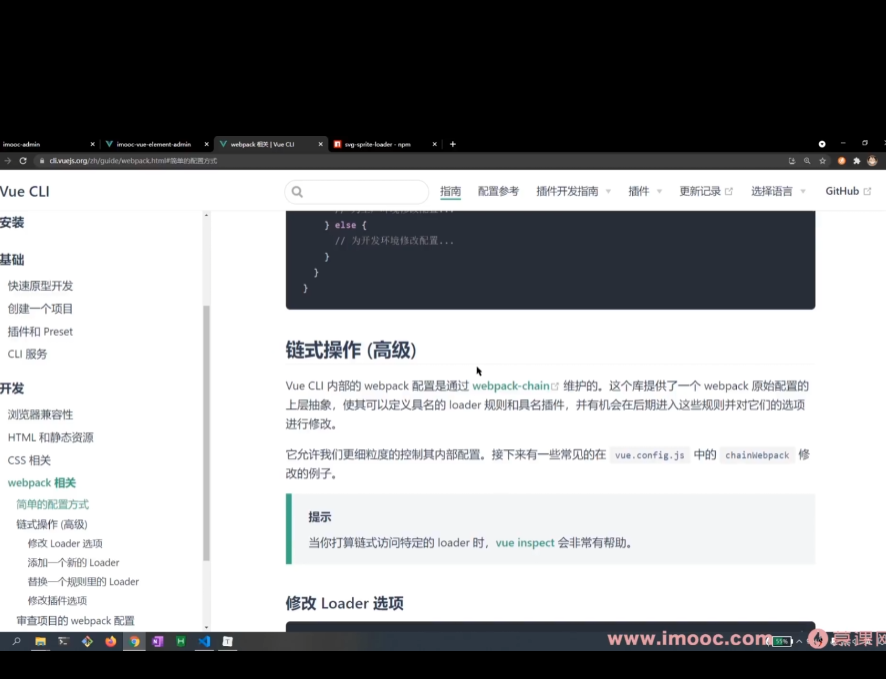Open the webpack-chain link

tap(512, 385)
